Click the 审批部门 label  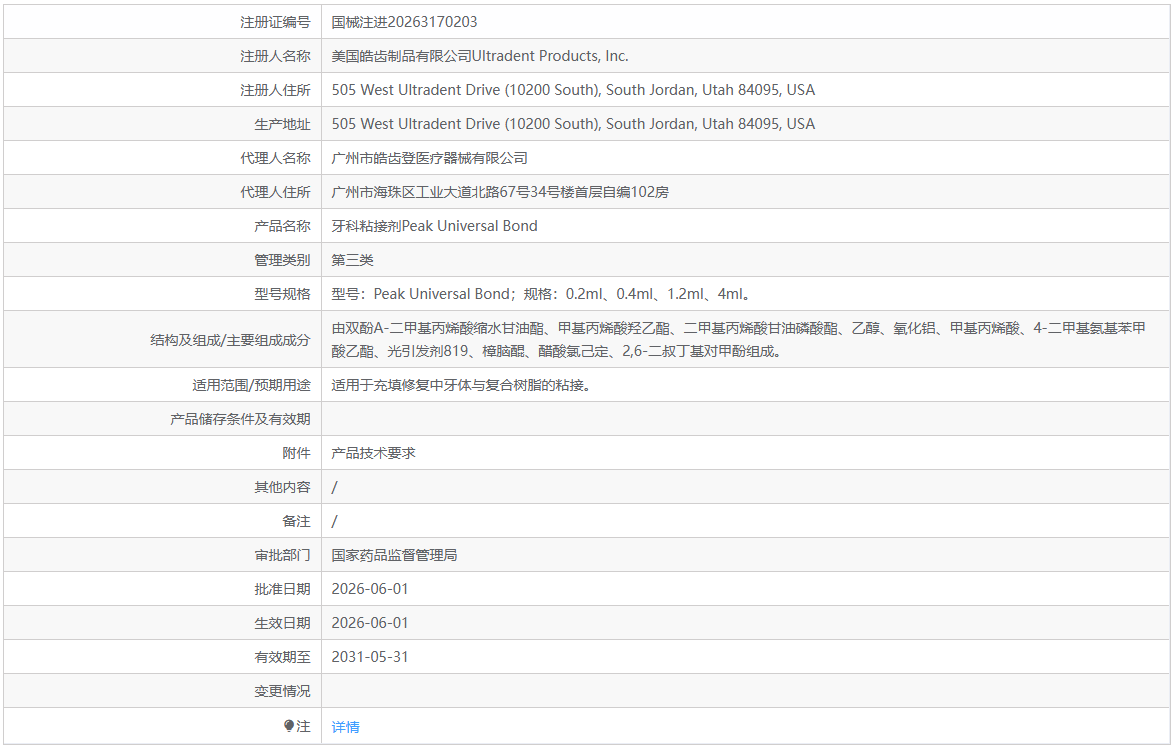point(282,555)
